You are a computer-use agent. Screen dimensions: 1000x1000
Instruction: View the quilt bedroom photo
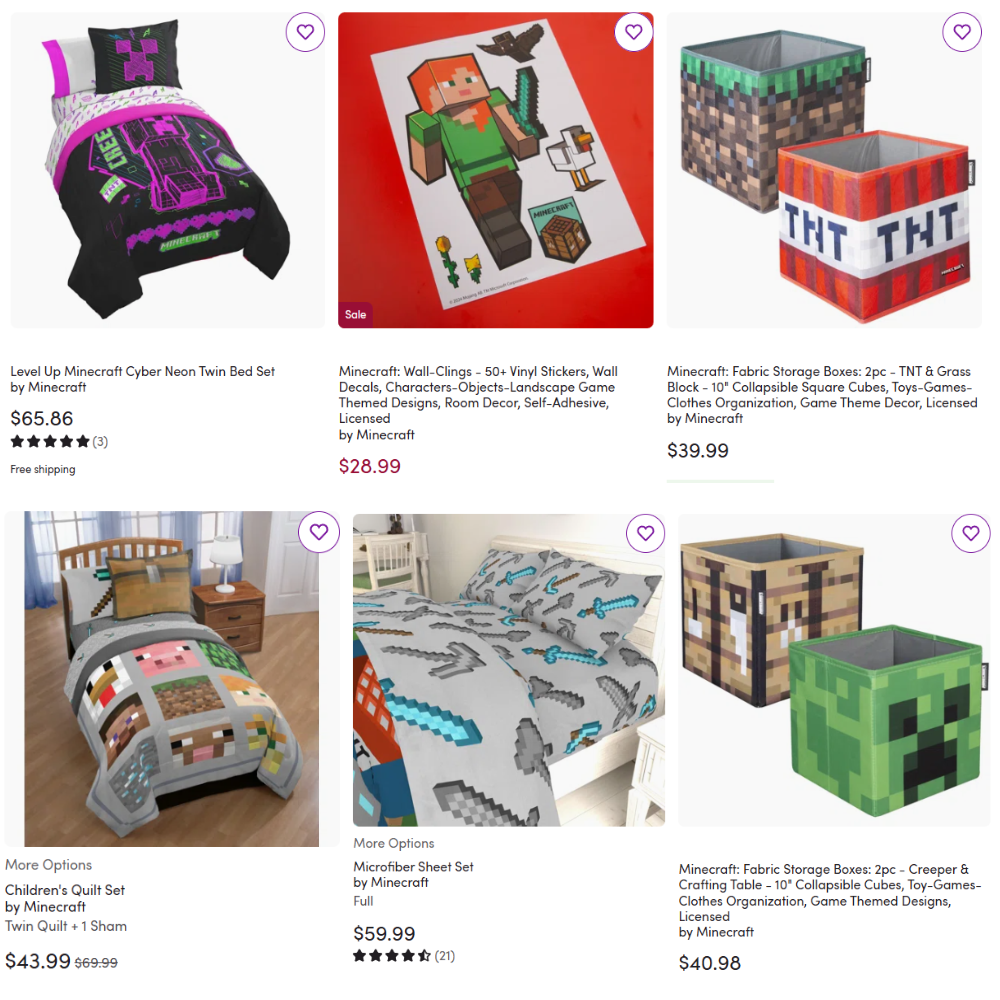pyautogui.click(x=172, y=679)
